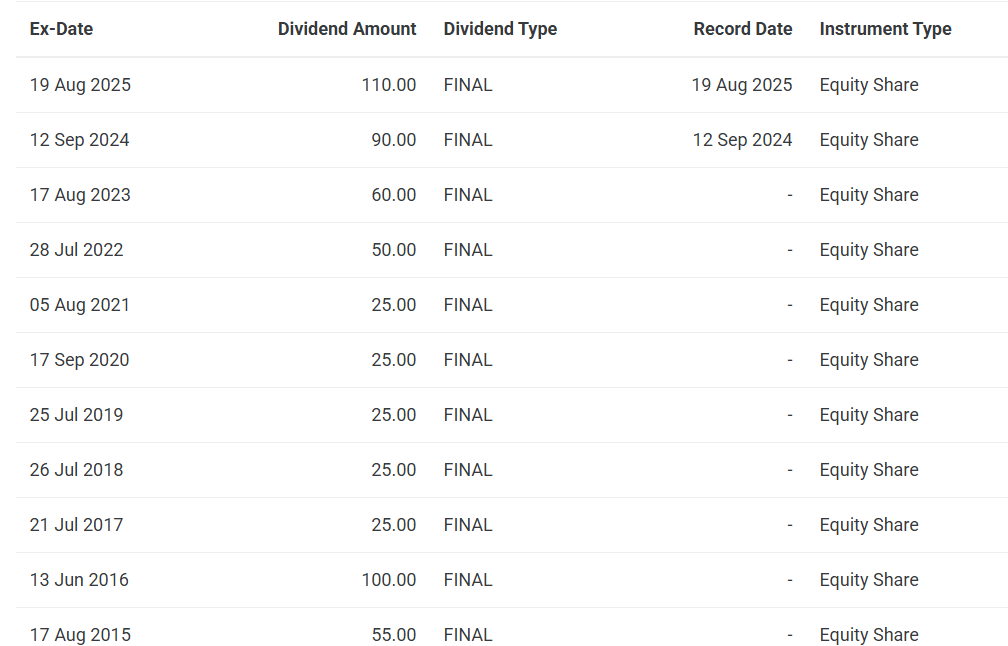The height and width of the screenshot is (646, 1008).
Task: Select the 90.00 dividend amount
Action: point(393,140)
